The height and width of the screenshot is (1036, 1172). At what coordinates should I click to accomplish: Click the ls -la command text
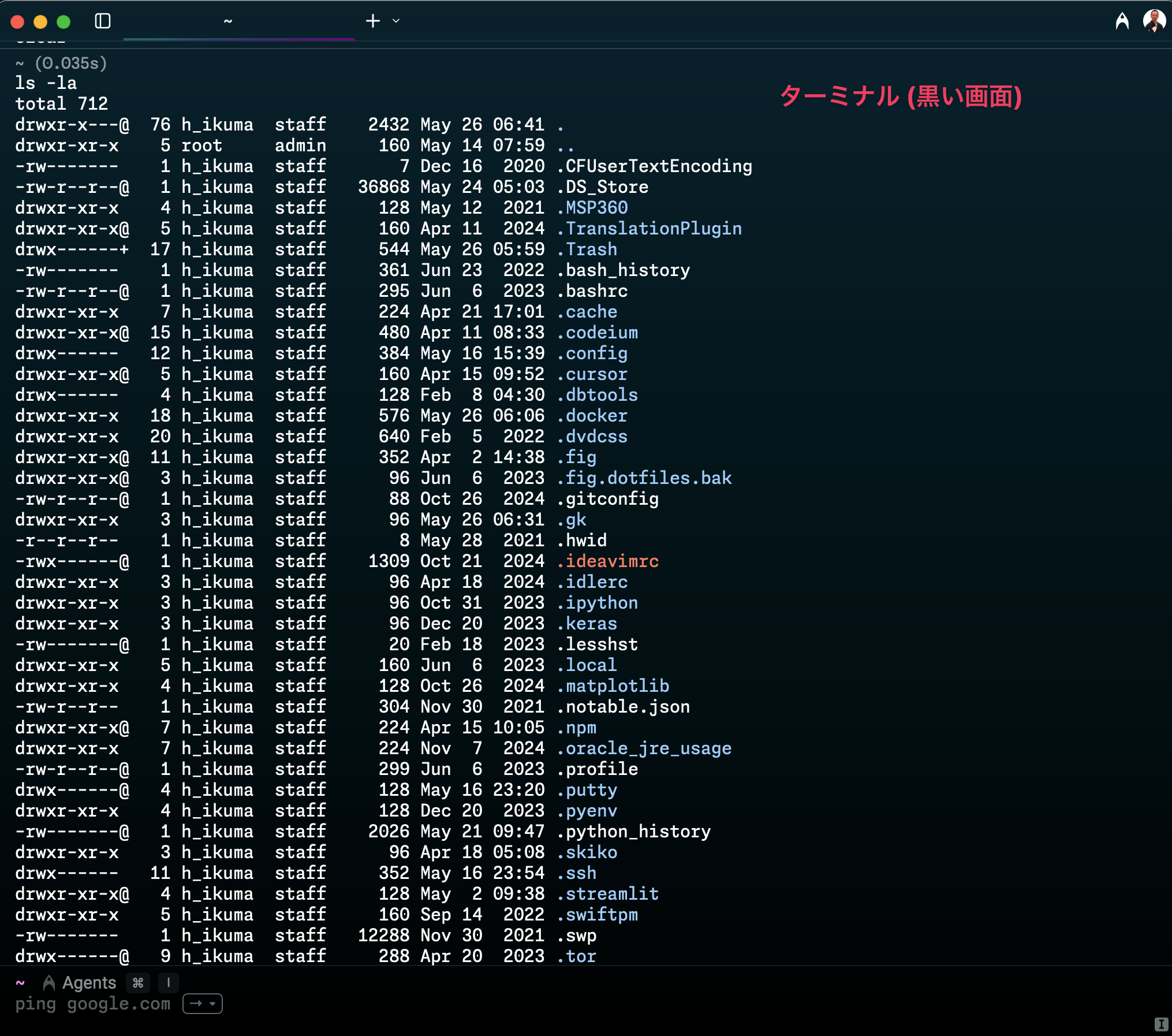coord(46,83)
